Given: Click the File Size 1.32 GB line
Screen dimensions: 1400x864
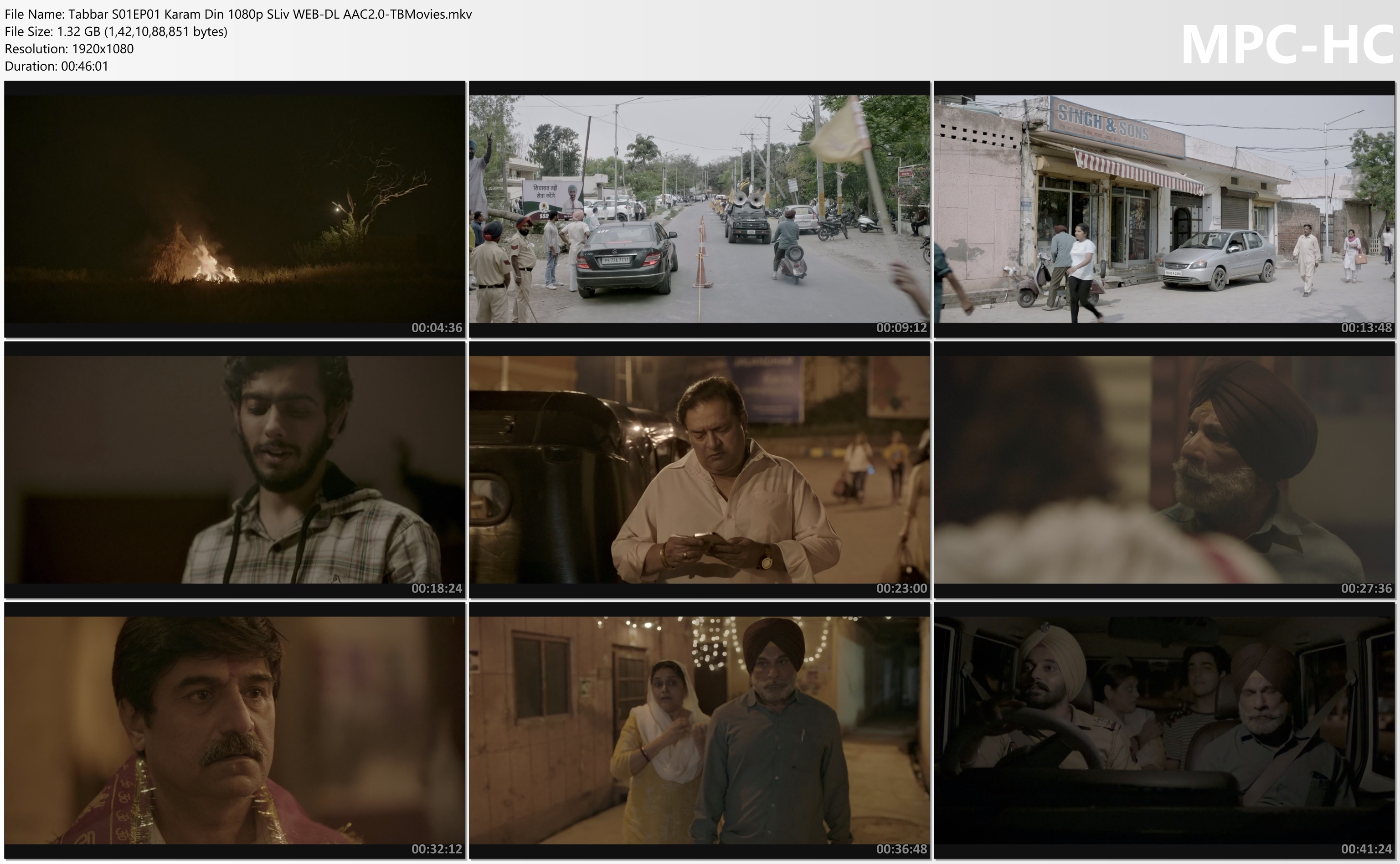Looking at the screenshot, I should [116, 31].
